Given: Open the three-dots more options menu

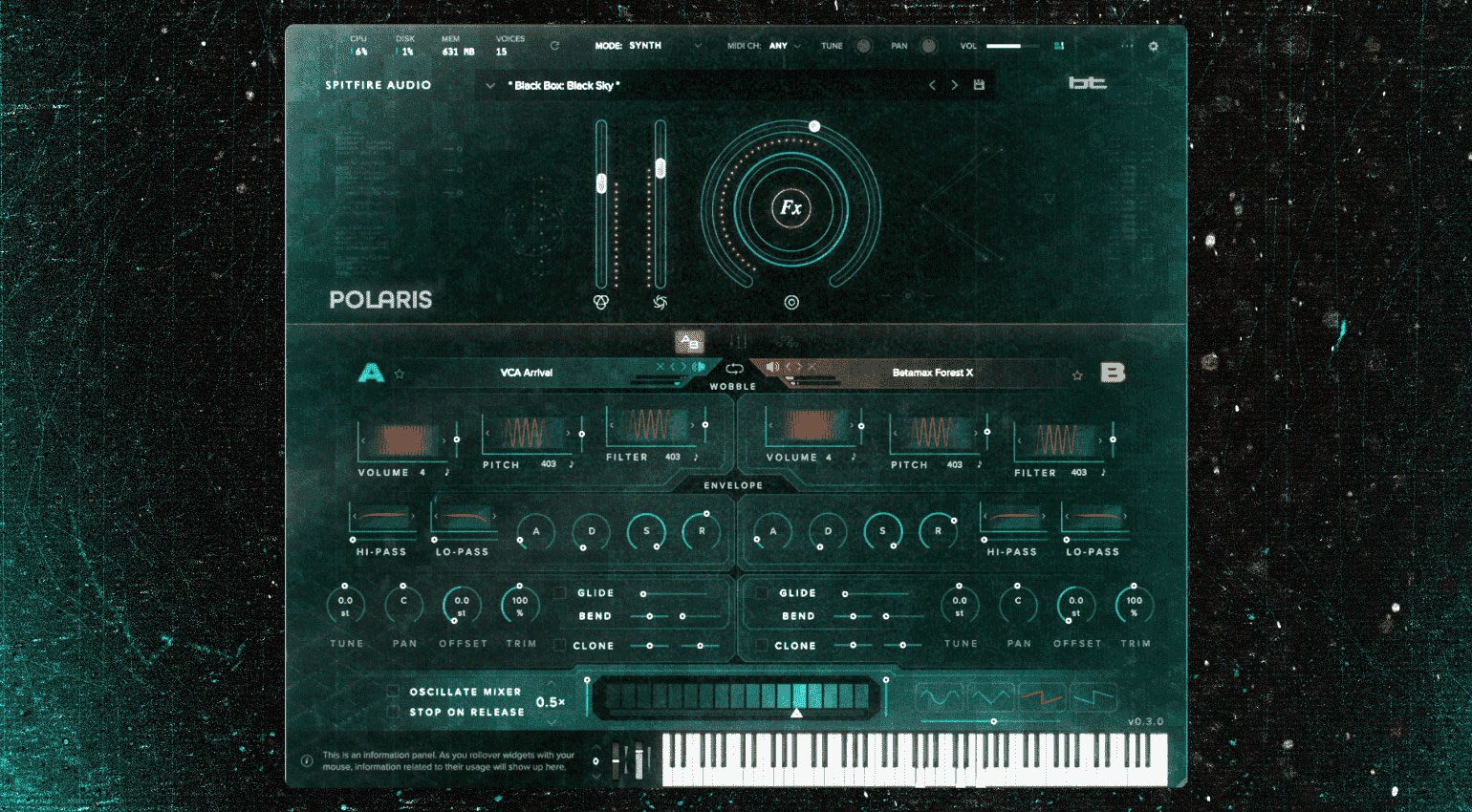Looking at the screenshot, I should pos(1127,46).
